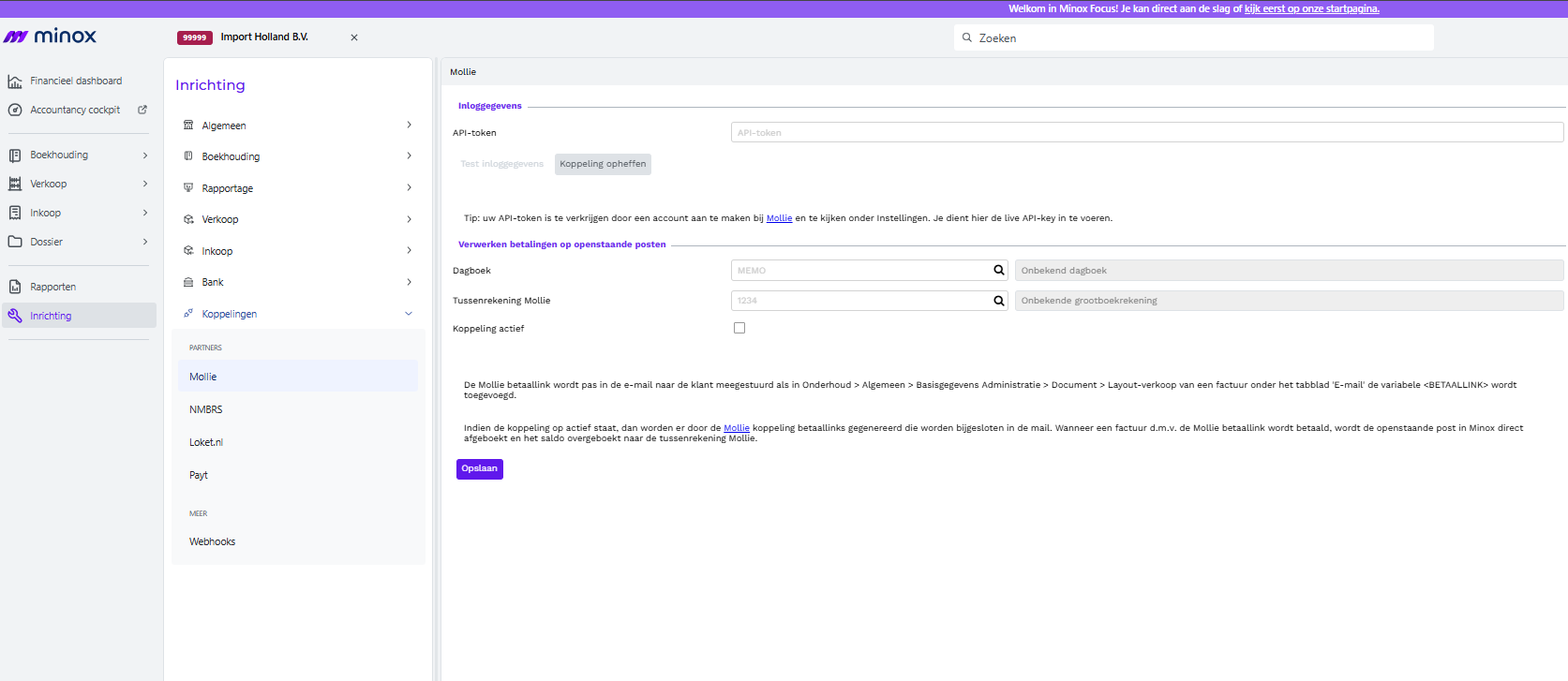Expand Verkoop chevron in Inrichting panel
Viewport: 1568px width, 681px height.
click(x=410, y=219)
